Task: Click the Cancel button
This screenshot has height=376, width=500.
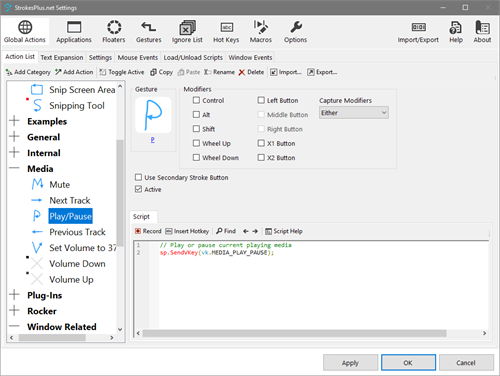Action: tap(466, 363)
